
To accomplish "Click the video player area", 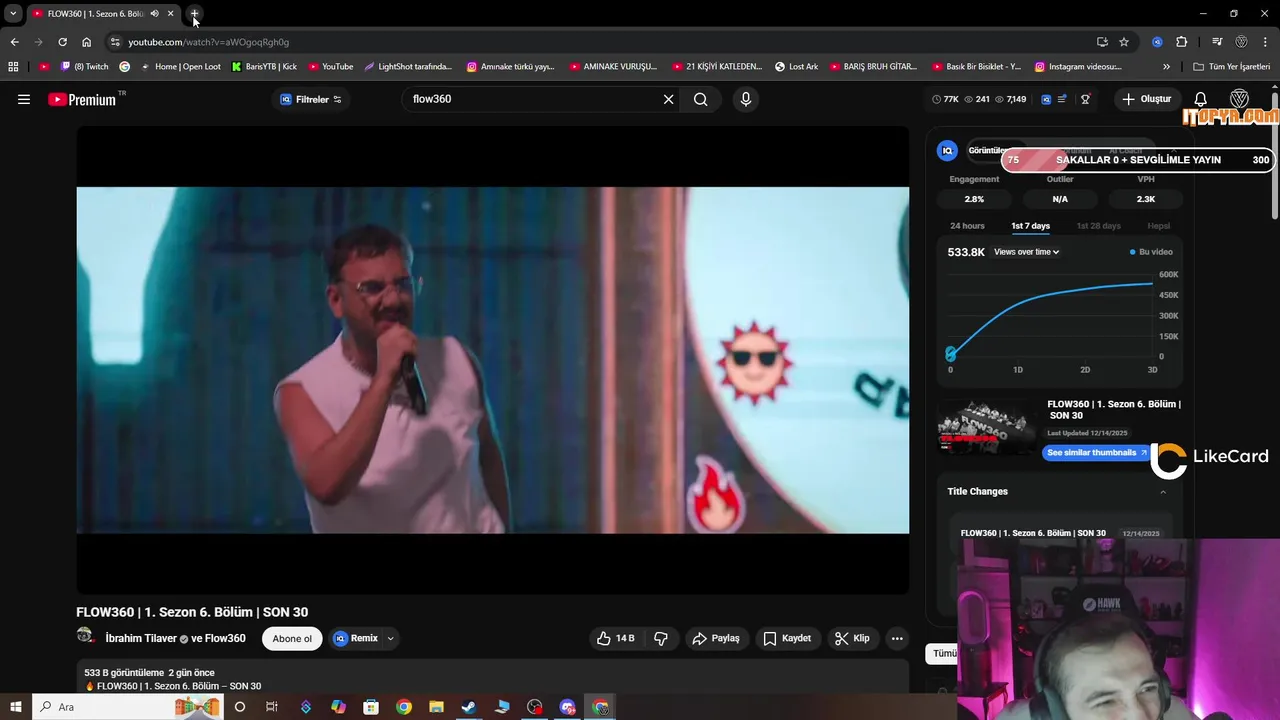I will coord(493,360).
